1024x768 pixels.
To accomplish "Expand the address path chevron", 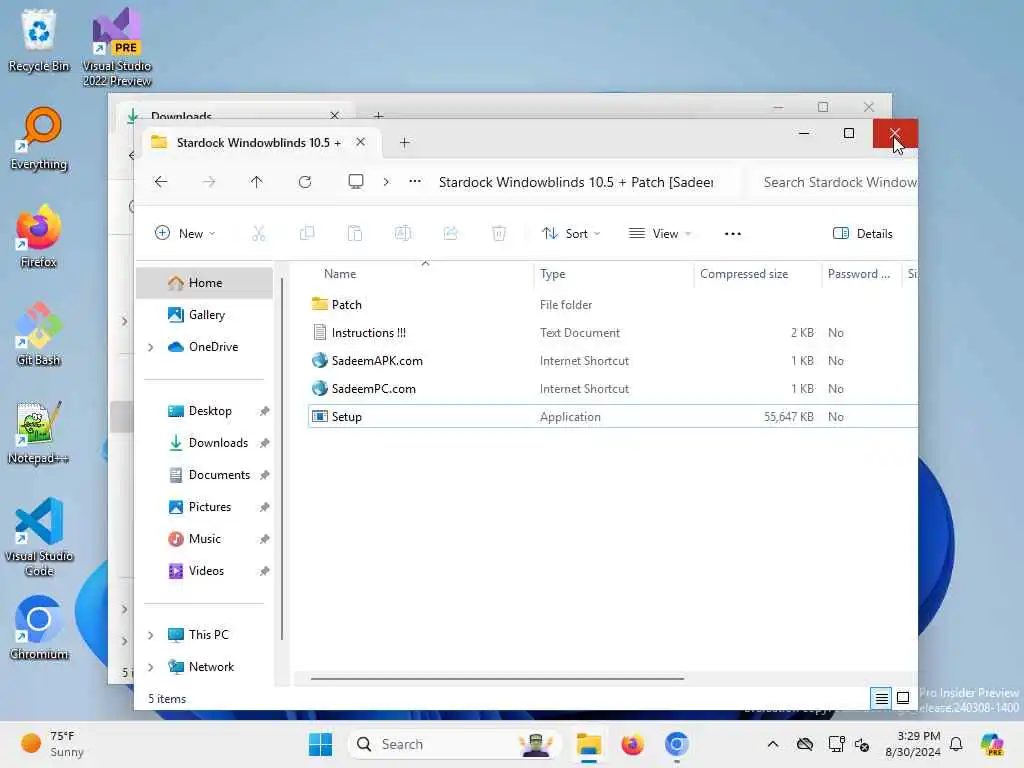I will point(386,182).
